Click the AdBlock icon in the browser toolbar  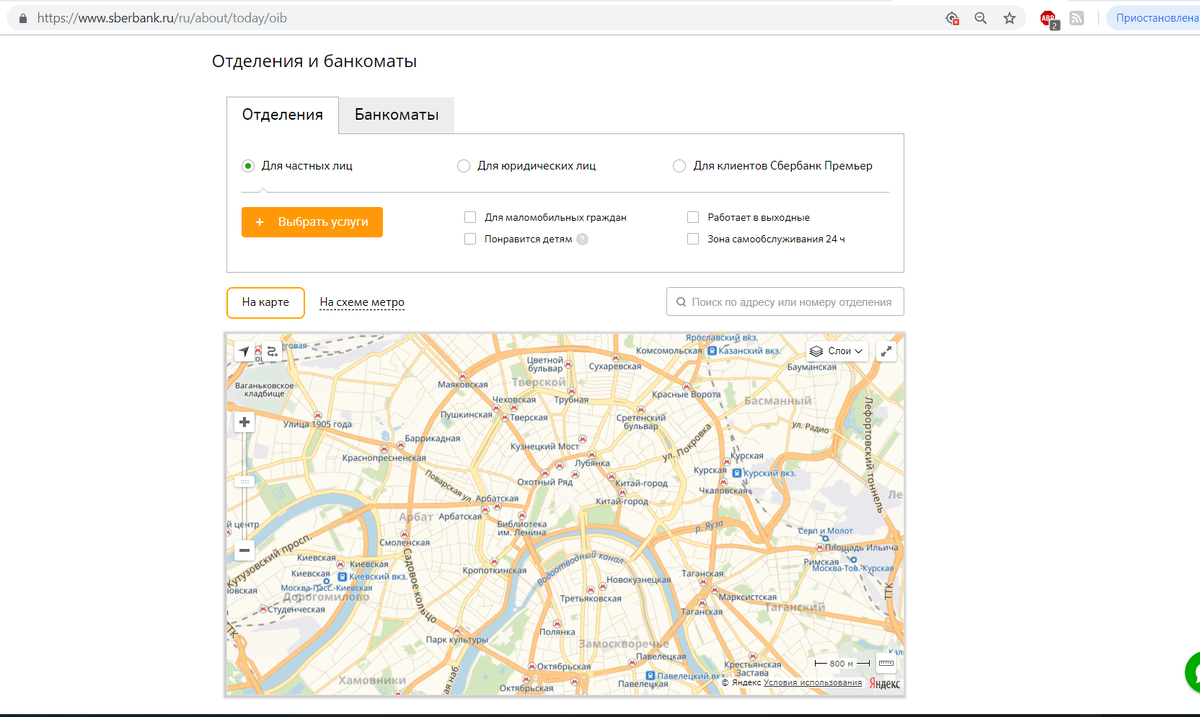(x=1047, y=17)
